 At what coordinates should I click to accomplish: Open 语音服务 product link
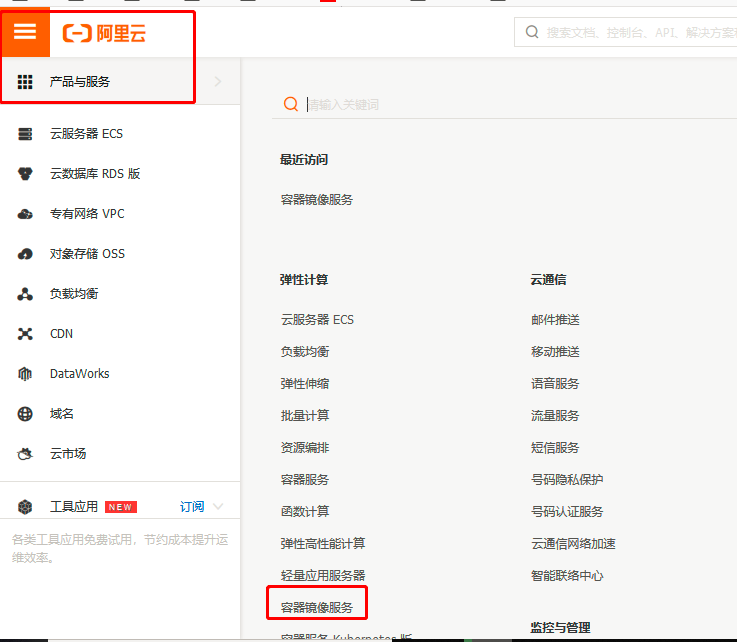point(556,384)
